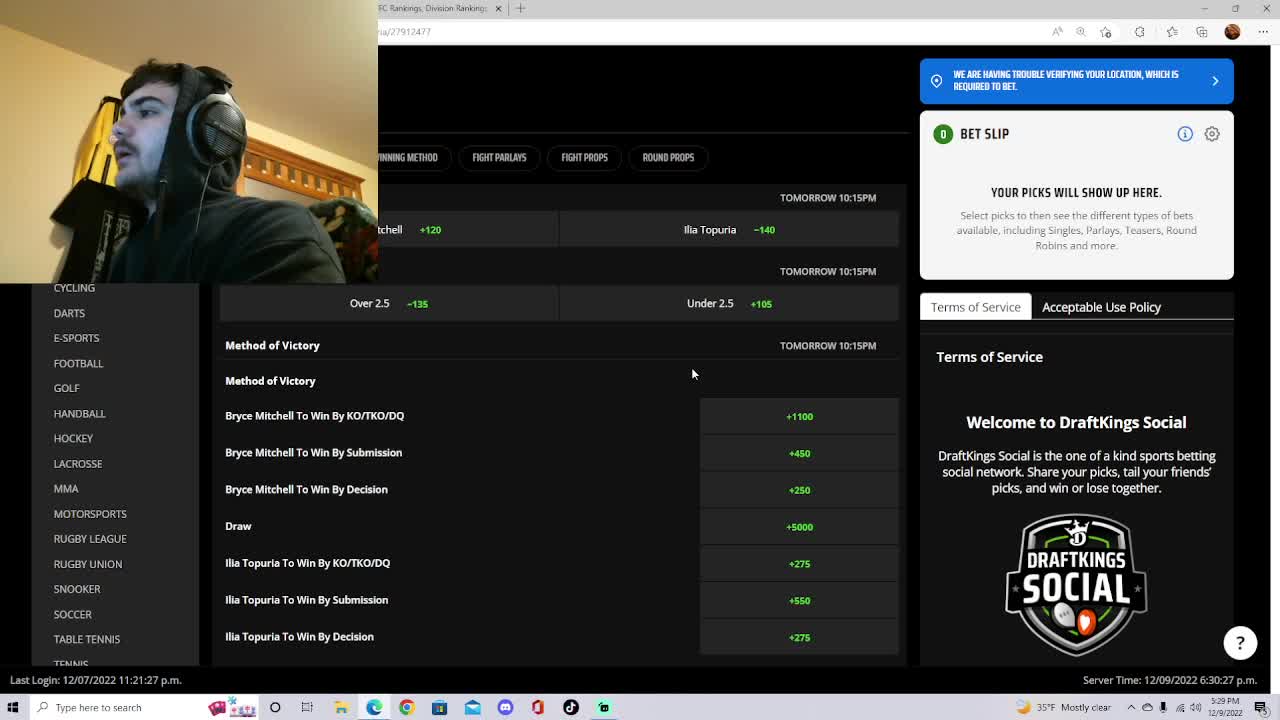Toggle read aloud icon in address bar
Screen dimensions: 1280x720
(1057, 32)
